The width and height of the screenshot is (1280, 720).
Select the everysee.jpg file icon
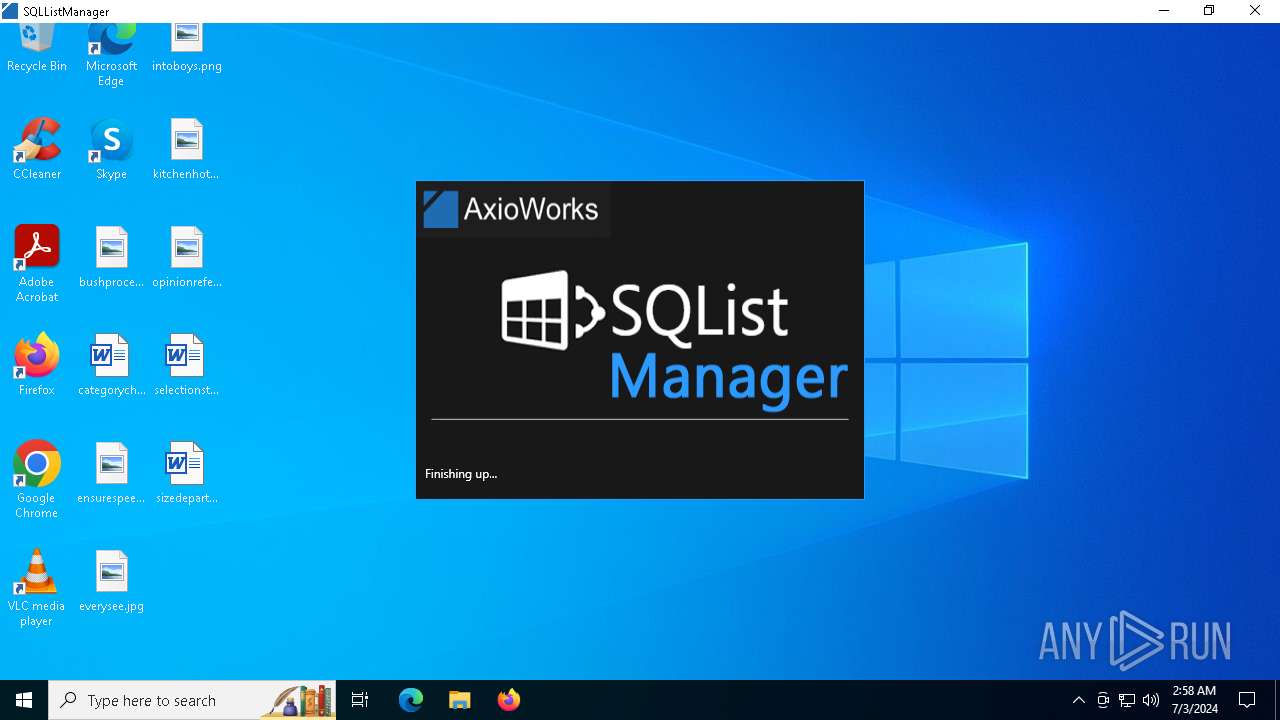click(111, 581)
